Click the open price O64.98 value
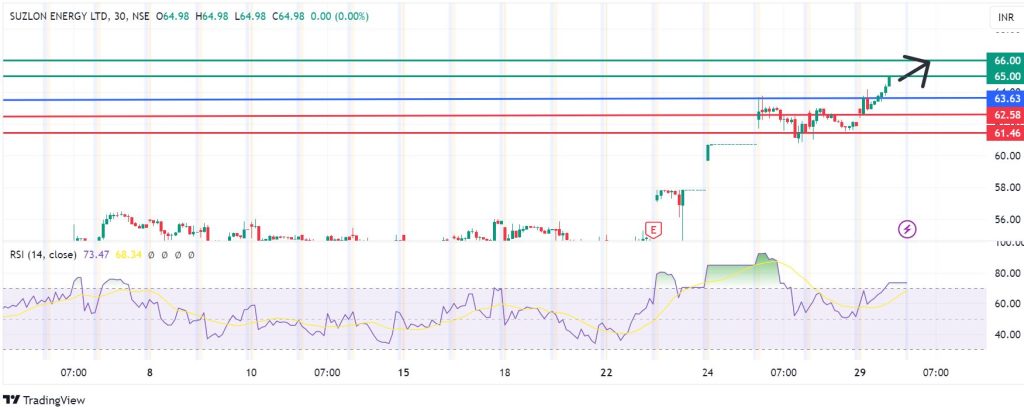This screenshot has height=413, width=1024. 174,16
